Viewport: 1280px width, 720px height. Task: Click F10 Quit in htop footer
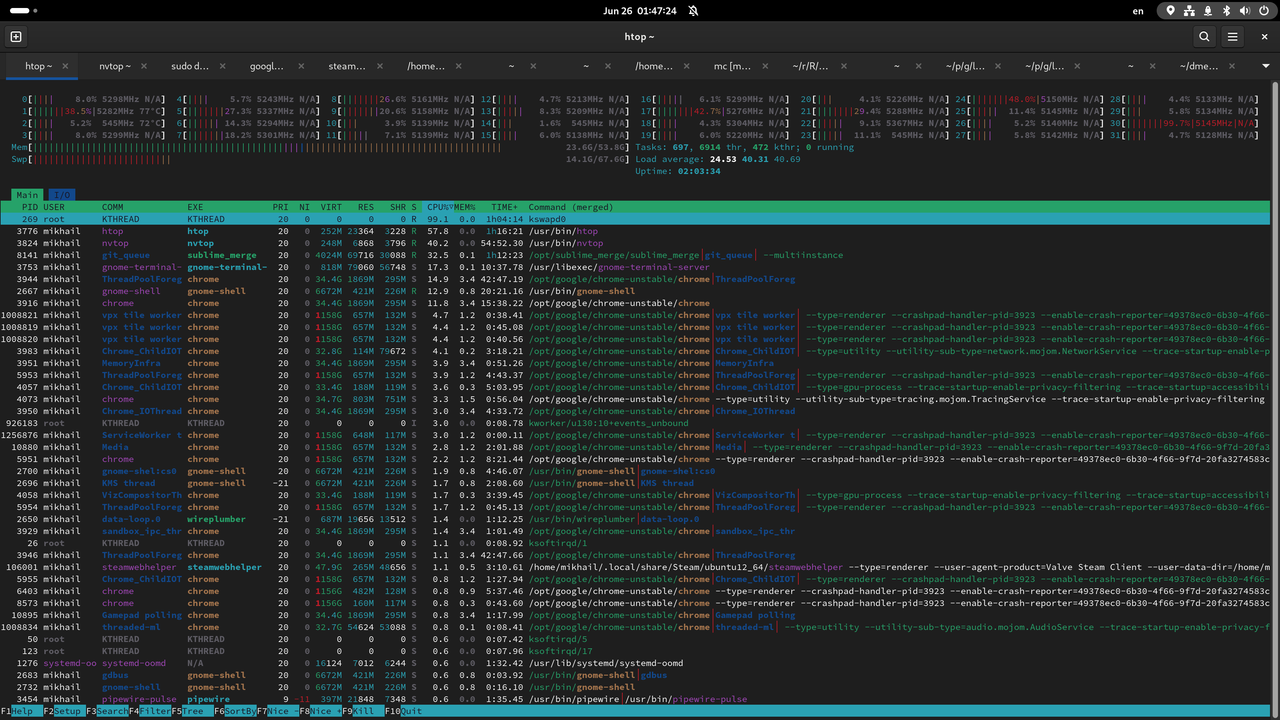click(405, 711)
